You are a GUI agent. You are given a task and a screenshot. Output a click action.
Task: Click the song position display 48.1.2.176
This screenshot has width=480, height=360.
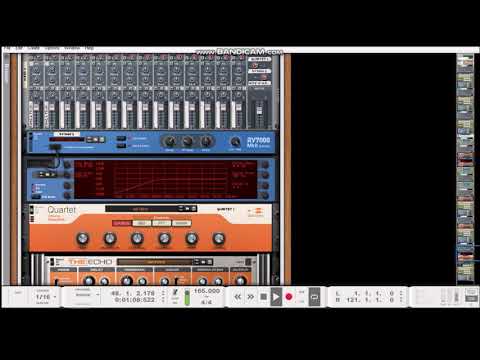(133, 293)
